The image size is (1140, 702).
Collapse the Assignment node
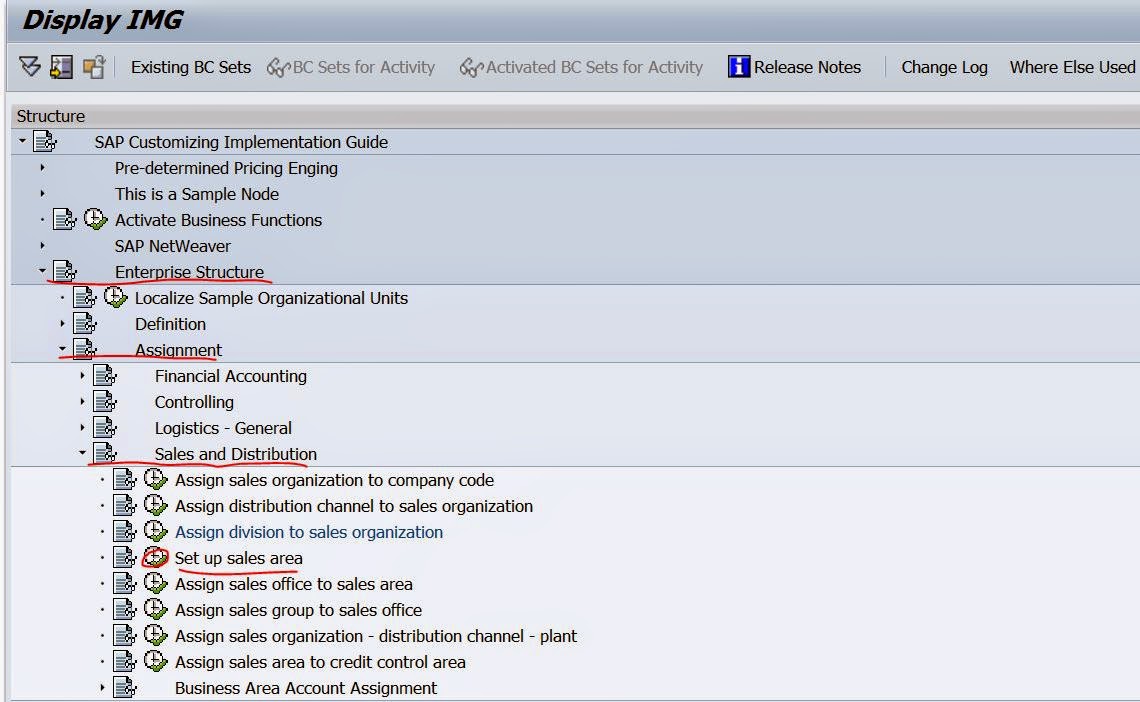[x=63, y=350]
